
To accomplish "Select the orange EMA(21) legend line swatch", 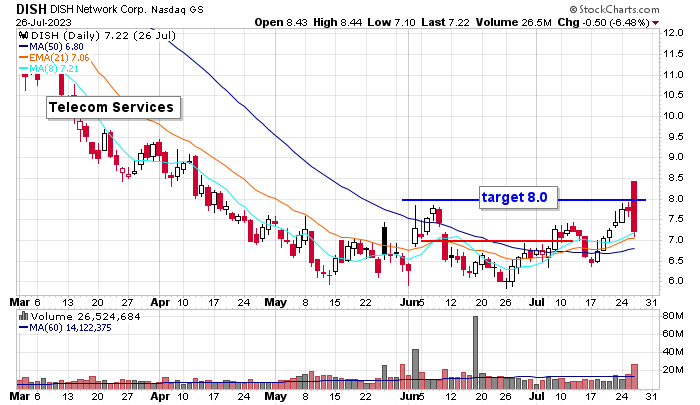I will 24,58.
